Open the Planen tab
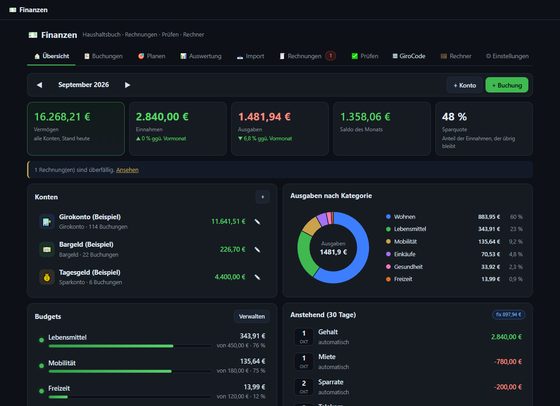The image size is (560, 406). (151, 56)
